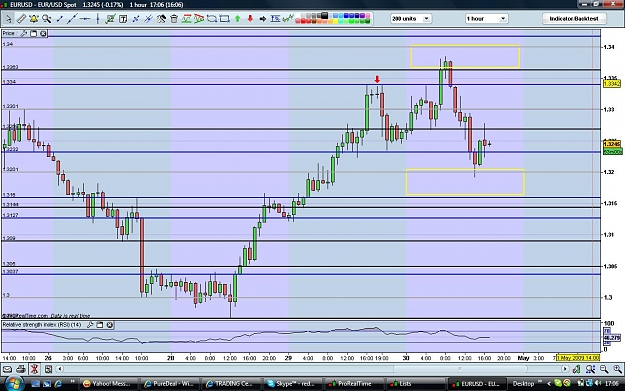Viewport: 625px width, 391px height.
Task: Click the green wave checkmarks icon
Action: (x=288, y=18)
